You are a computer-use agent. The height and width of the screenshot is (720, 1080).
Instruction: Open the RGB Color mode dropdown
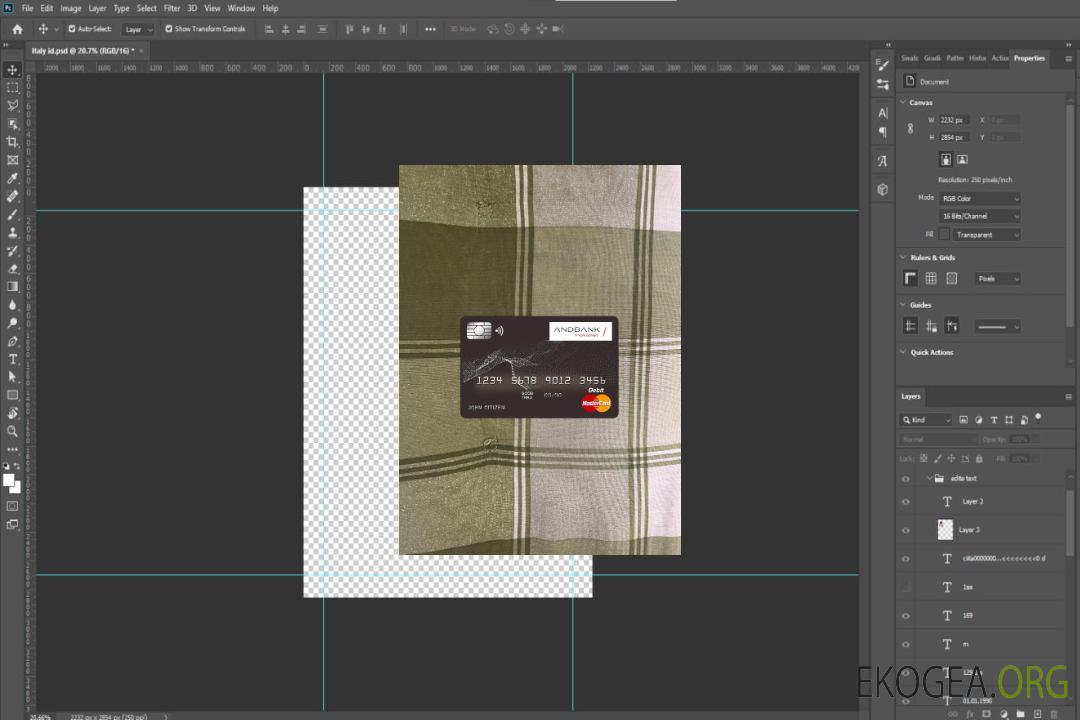click(979, 198)
